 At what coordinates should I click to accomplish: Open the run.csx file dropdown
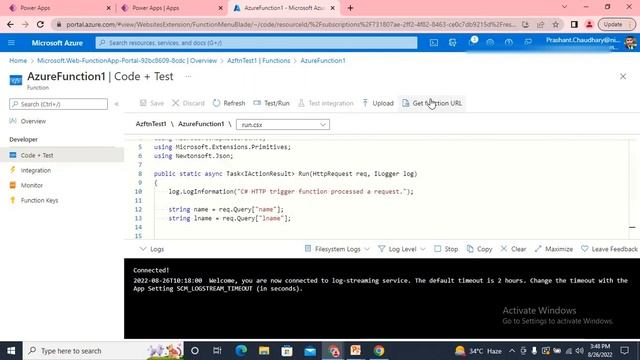click(x=283, y=124)
